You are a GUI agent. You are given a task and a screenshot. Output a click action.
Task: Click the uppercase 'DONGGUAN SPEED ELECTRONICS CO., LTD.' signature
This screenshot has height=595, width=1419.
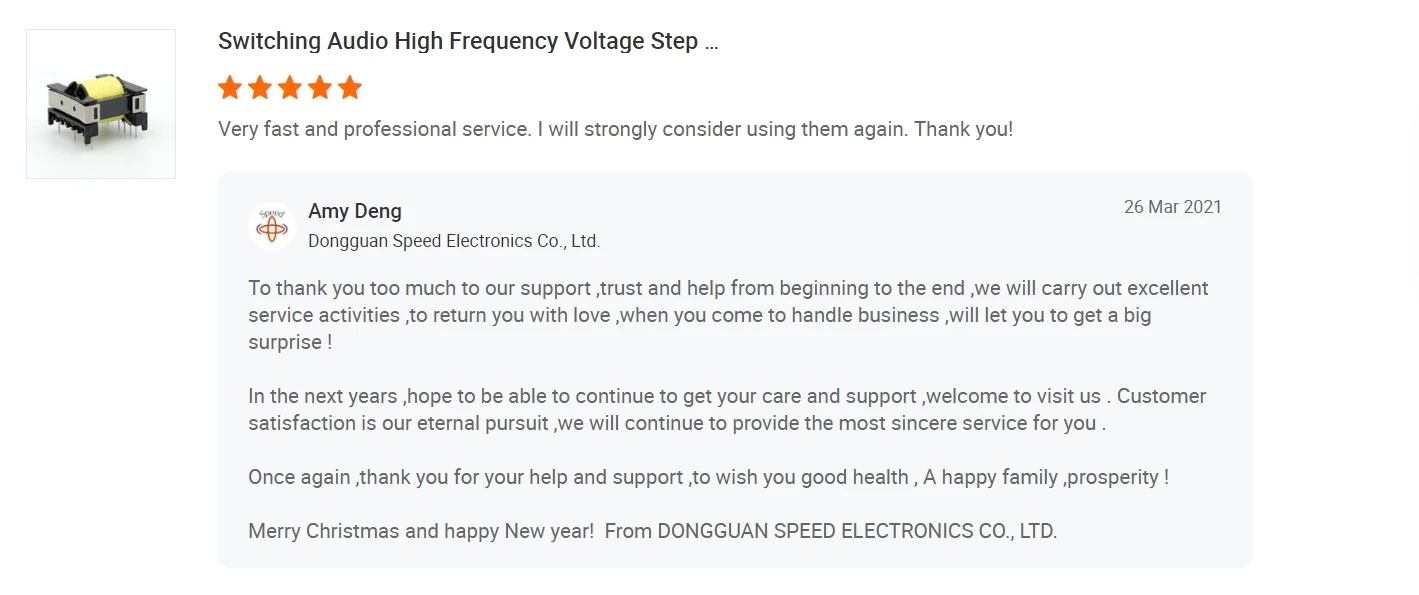tap(857, 531)
